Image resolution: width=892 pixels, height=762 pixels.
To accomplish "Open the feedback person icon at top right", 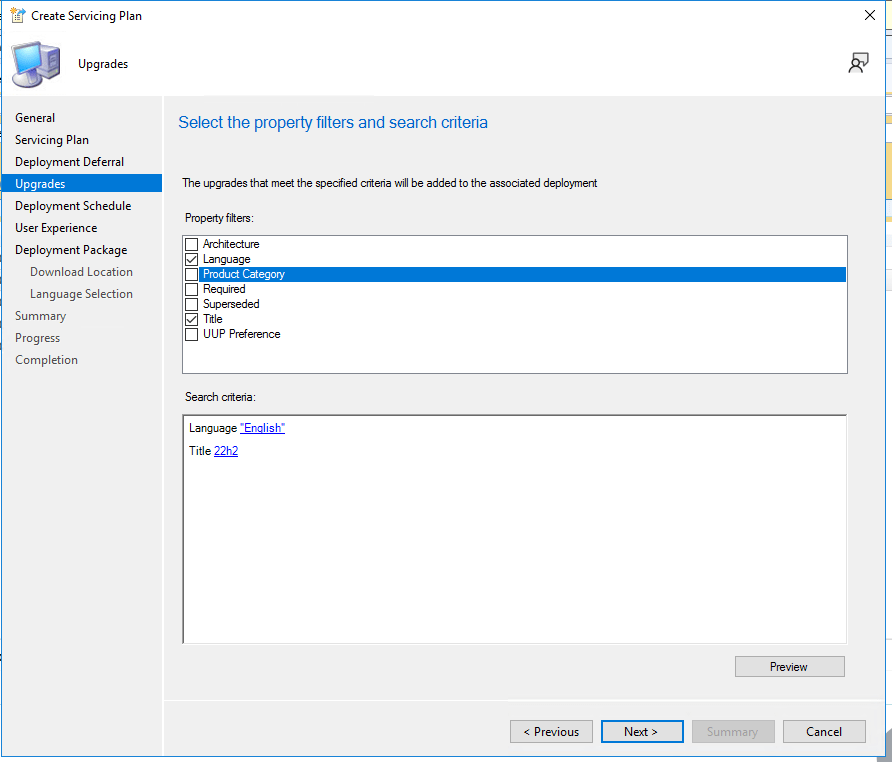I will click(x=858, y=62).
